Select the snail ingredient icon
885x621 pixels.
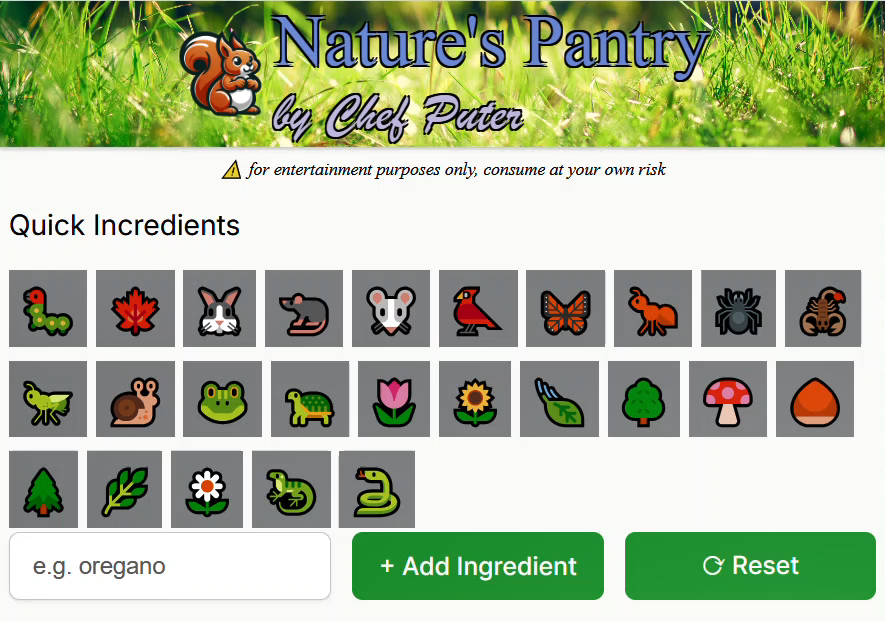pos(135,399)
